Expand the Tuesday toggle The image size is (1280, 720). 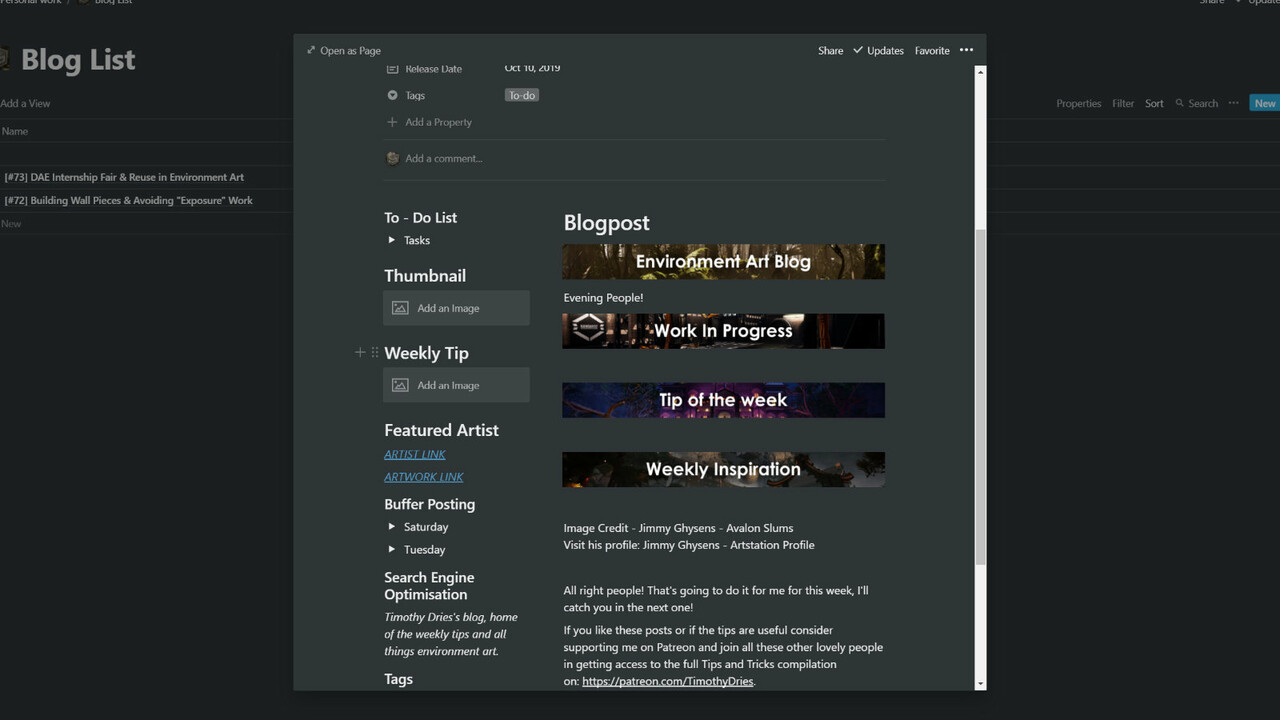point(392,549)
